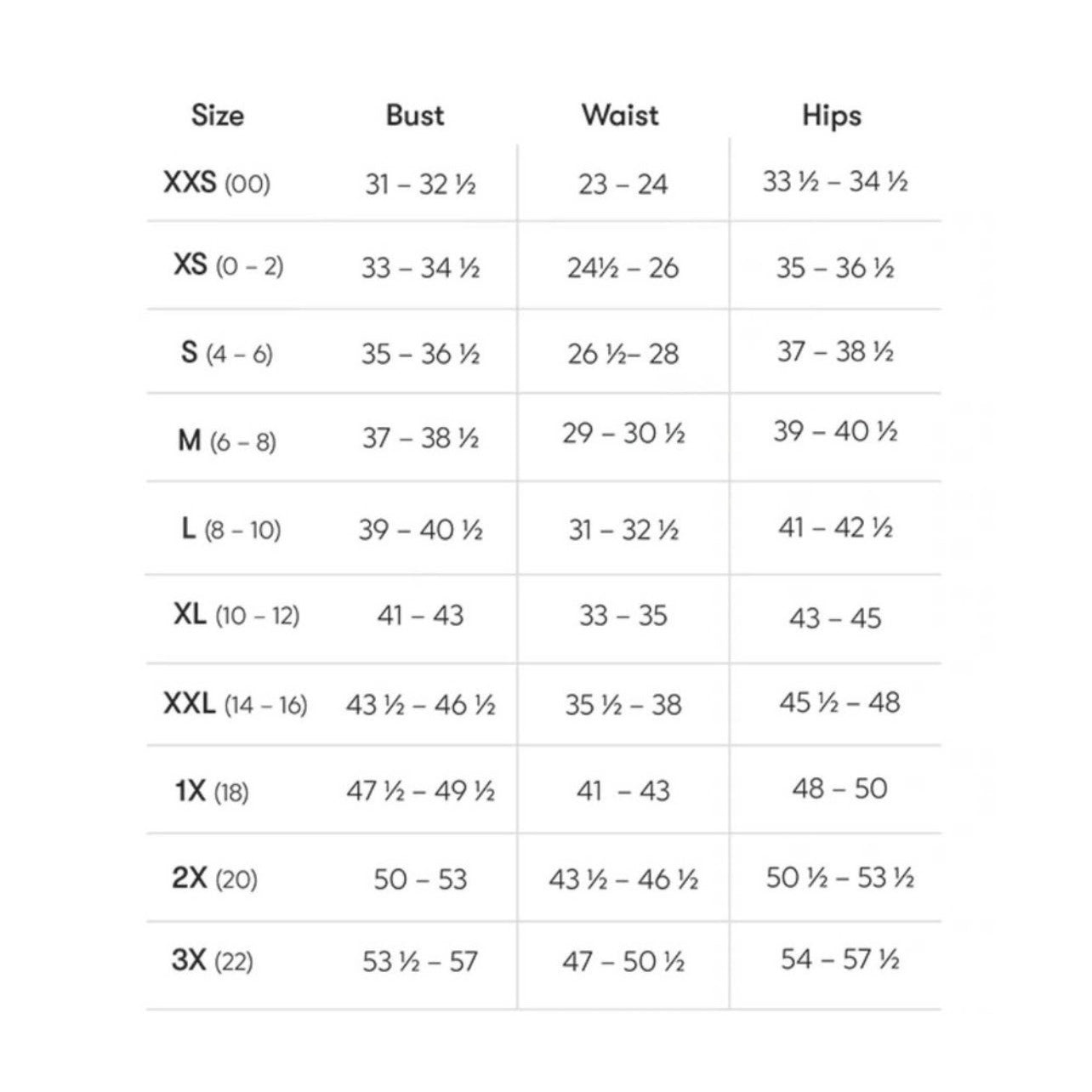Click the Bust column header
The height and width of the screenshot is (1092, 1092).
click(415, 116)
